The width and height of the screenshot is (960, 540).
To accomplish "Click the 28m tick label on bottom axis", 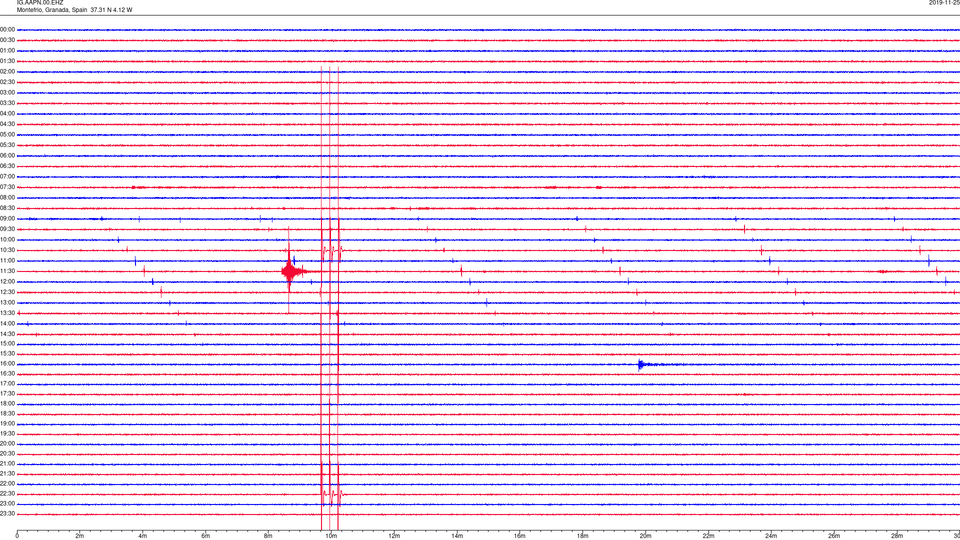I will [897, 536].
